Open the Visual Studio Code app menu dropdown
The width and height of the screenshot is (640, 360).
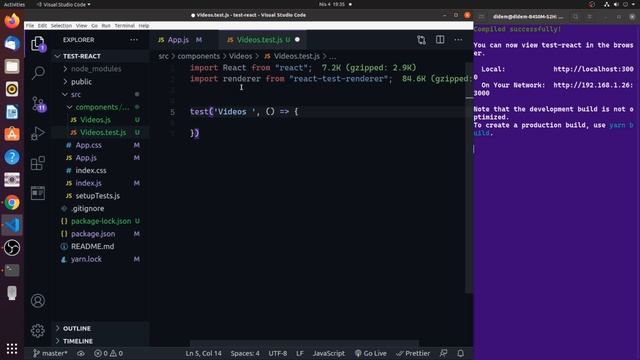point(63,4)
